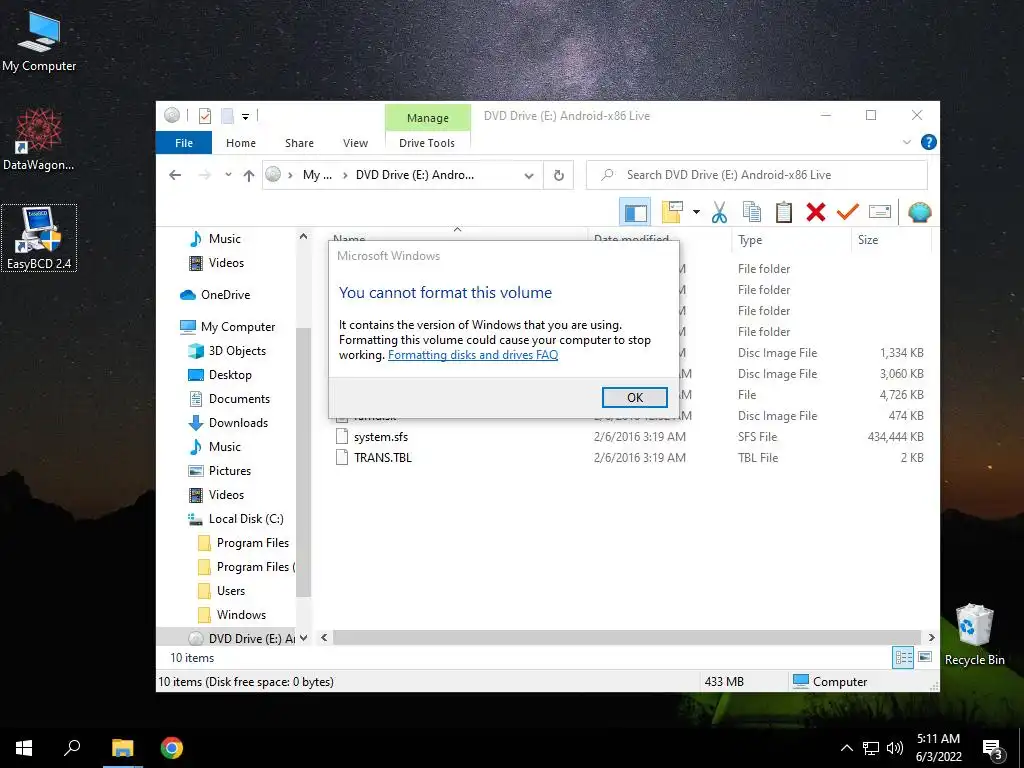Select the TRANS.TBL file row
The image size is (1024, 768).
click(x=628, y=458)
